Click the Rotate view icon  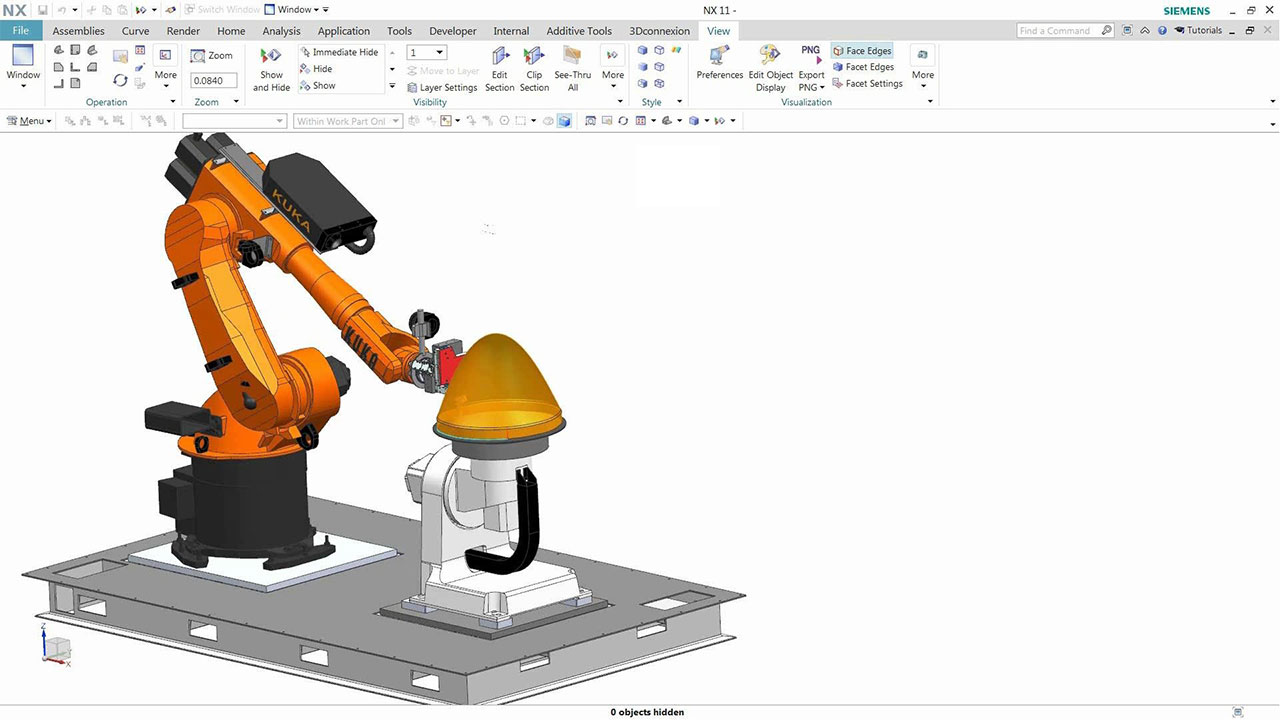120,80
